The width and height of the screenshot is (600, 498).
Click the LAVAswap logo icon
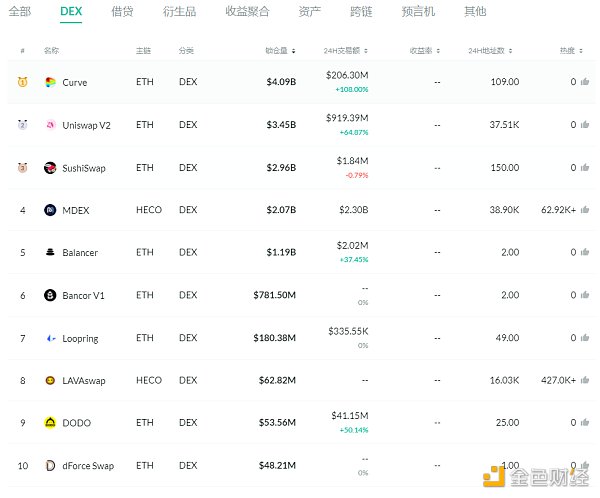(50, 380)
